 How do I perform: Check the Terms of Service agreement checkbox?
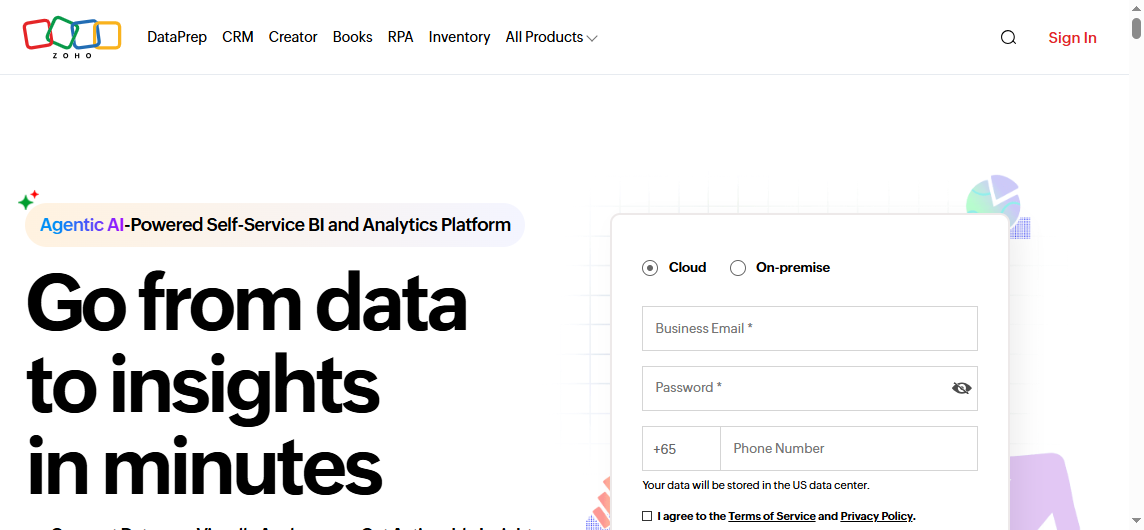[x=647, y=516]
